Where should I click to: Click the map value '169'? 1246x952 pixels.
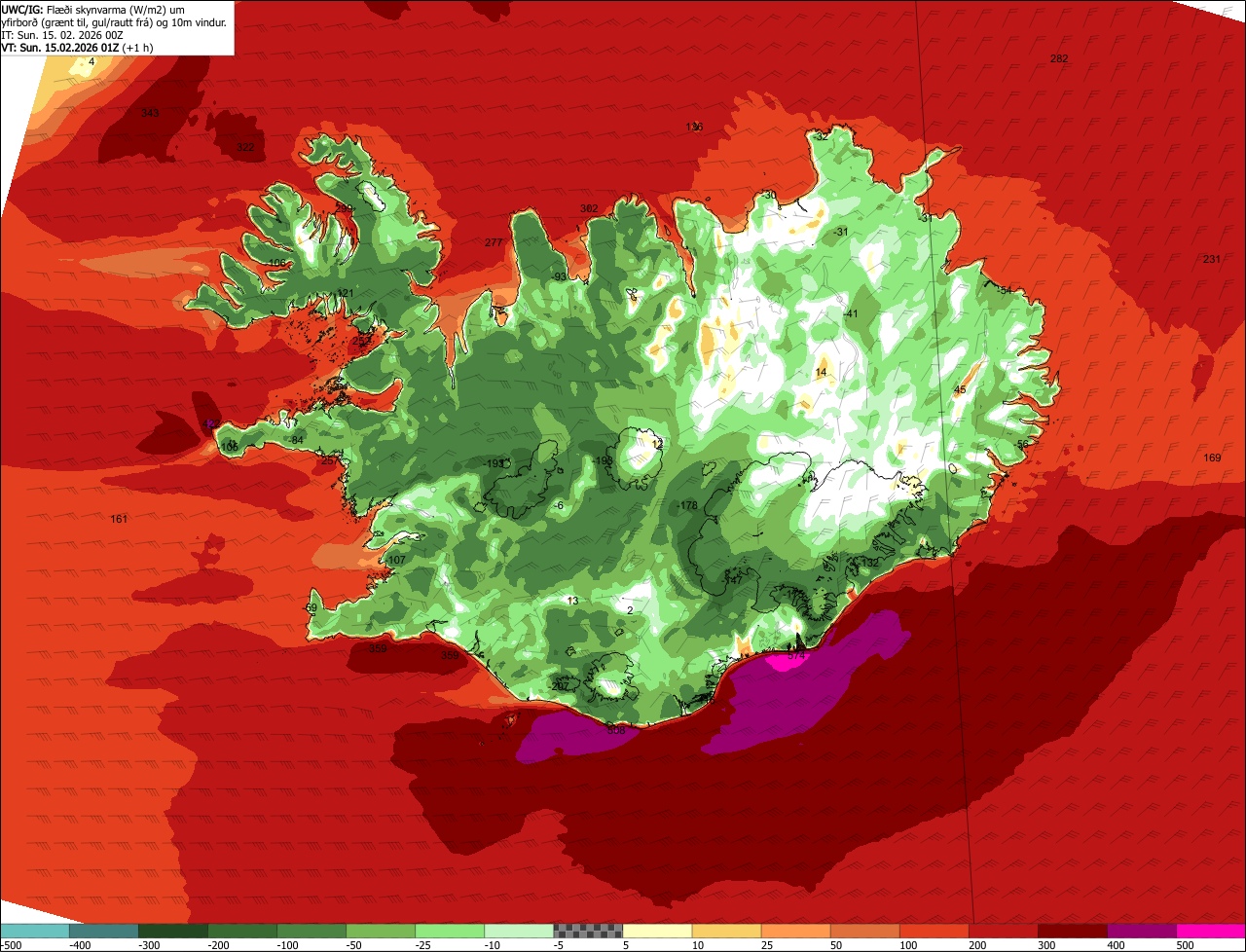(1212, 458)
